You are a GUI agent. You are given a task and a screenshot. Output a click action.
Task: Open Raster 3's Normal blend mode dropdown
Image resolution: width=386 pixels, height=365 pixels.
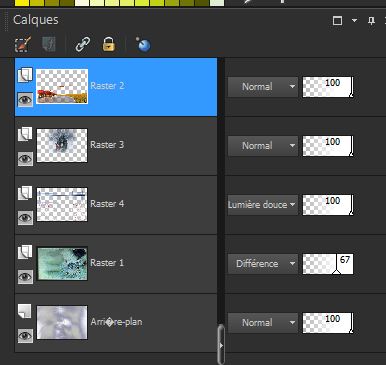(263, 146)
